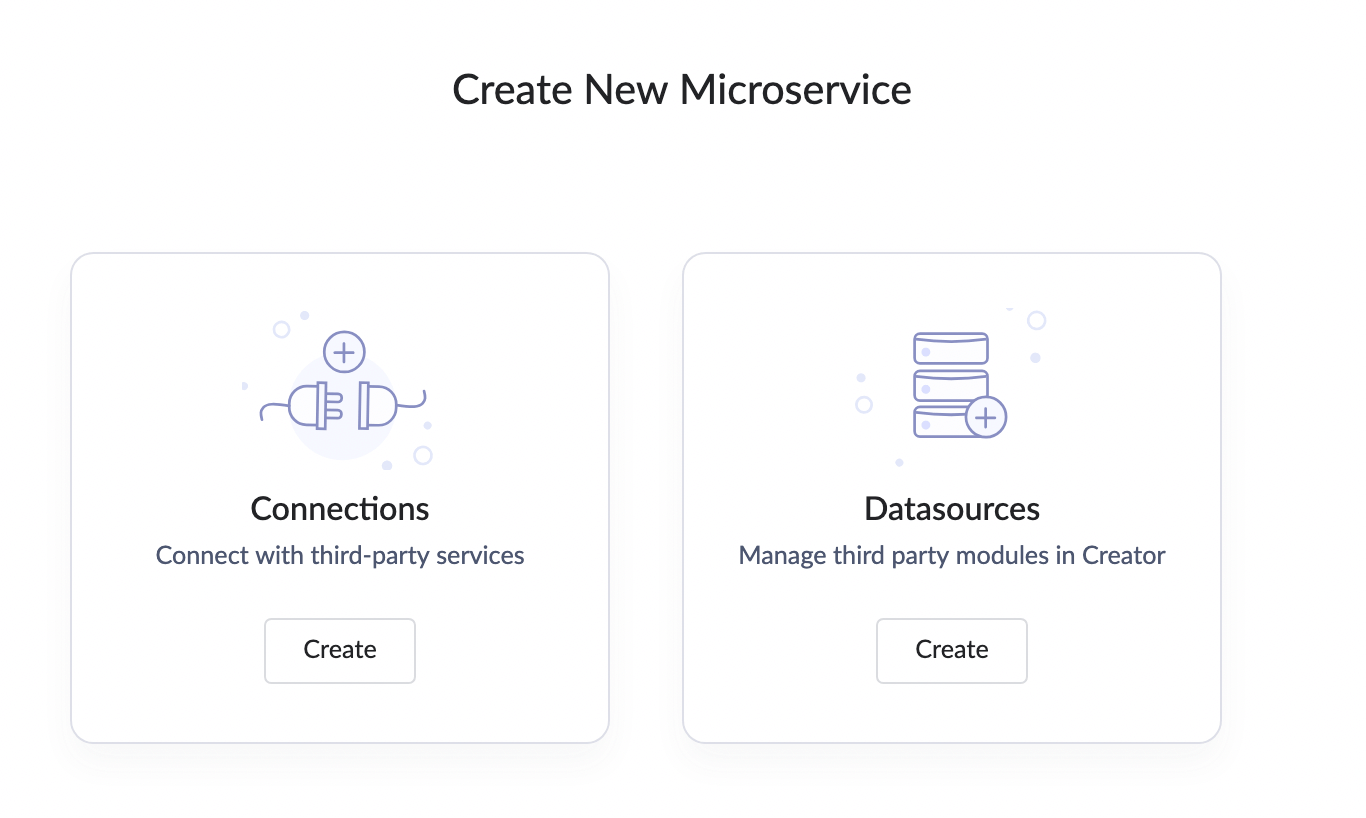This screenshot has height=818, width=1366.
Task: Click the 'Create New Microservice' heading
Action: tap(682, 89)
